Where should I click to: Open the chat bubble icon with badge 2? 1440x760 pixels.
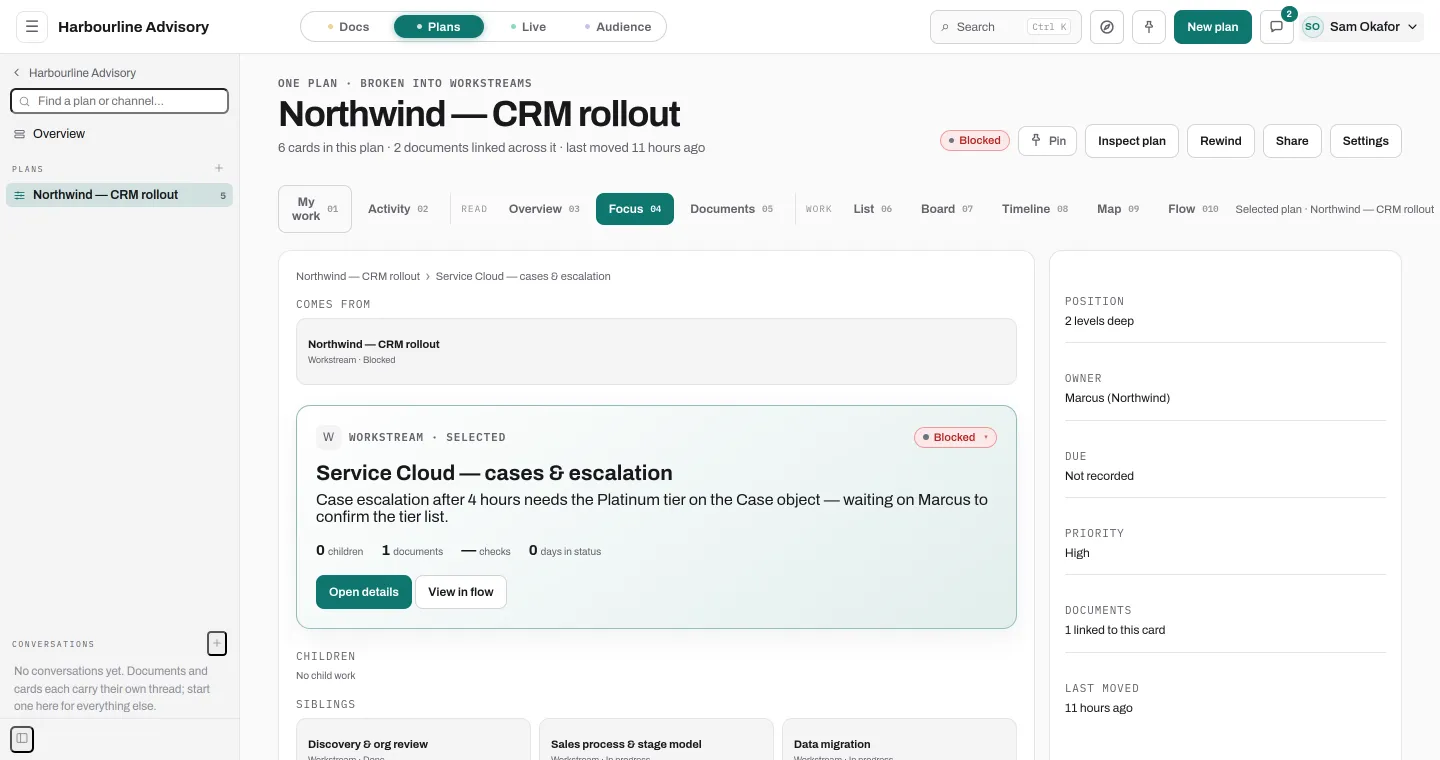[1276, 27]
